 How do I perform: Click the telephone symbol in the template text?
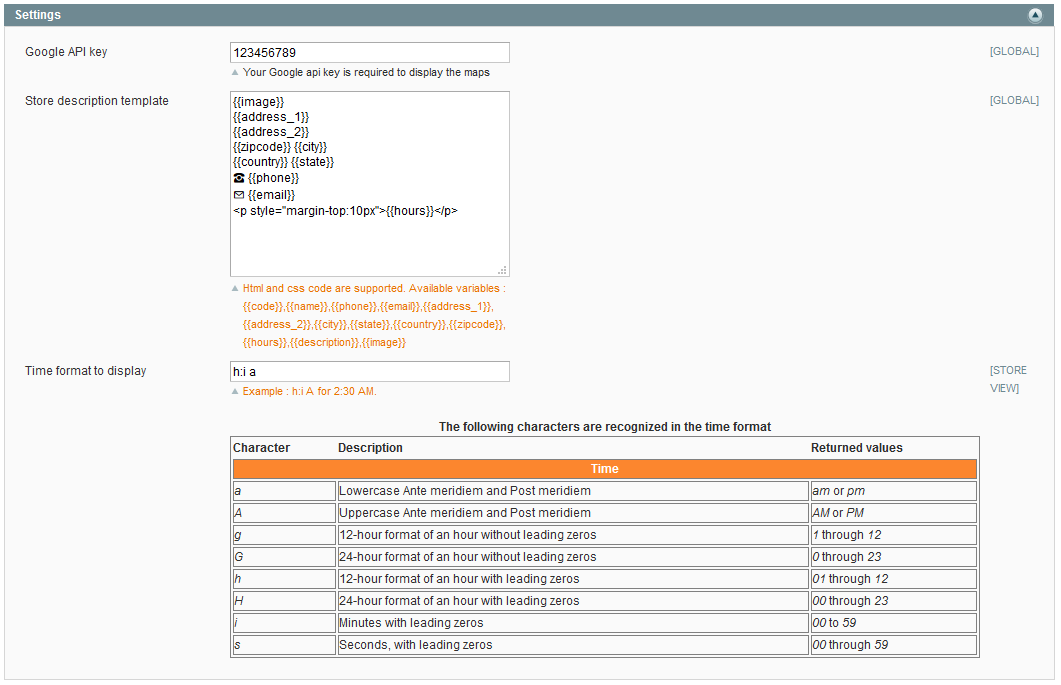239,178
